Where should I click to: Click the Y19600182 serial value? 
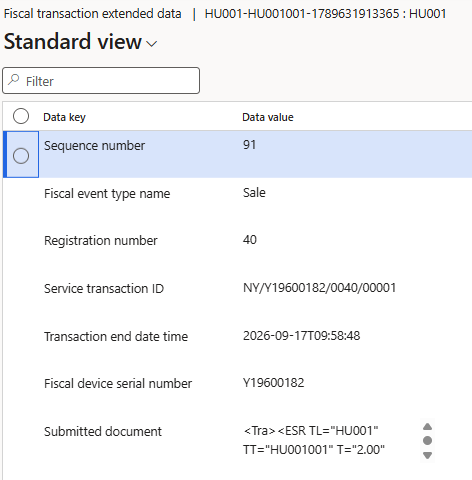(274, 383)
